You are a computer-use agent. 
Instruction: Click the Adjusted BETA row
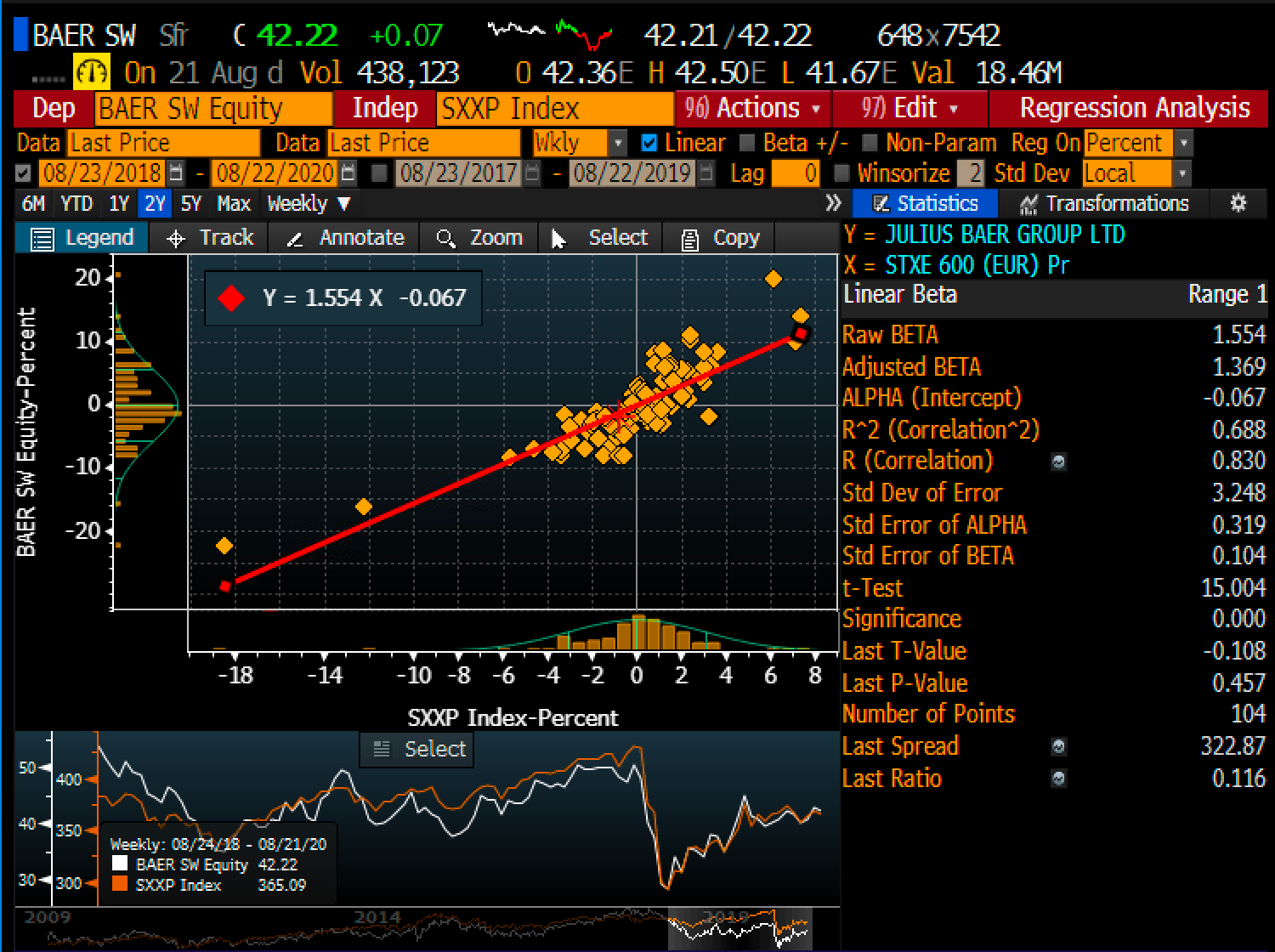pyautogui.click(x=1054, y=367)
